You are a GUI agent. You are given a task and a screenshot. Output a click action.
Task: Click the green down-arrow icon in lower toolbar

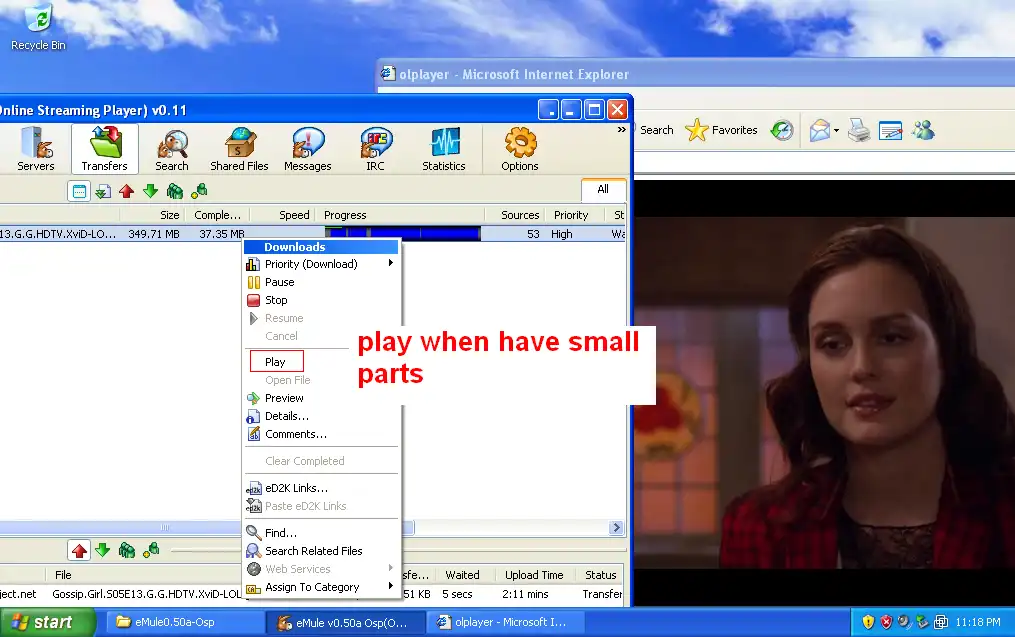click(x=102, y=551)
